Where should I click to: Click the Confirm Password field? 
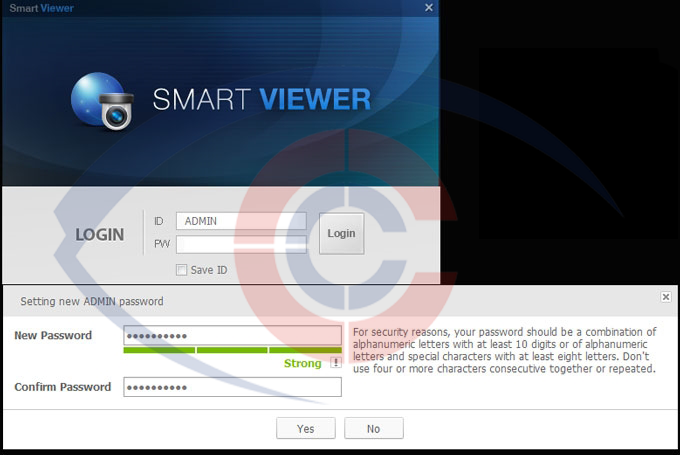[232, 387]
